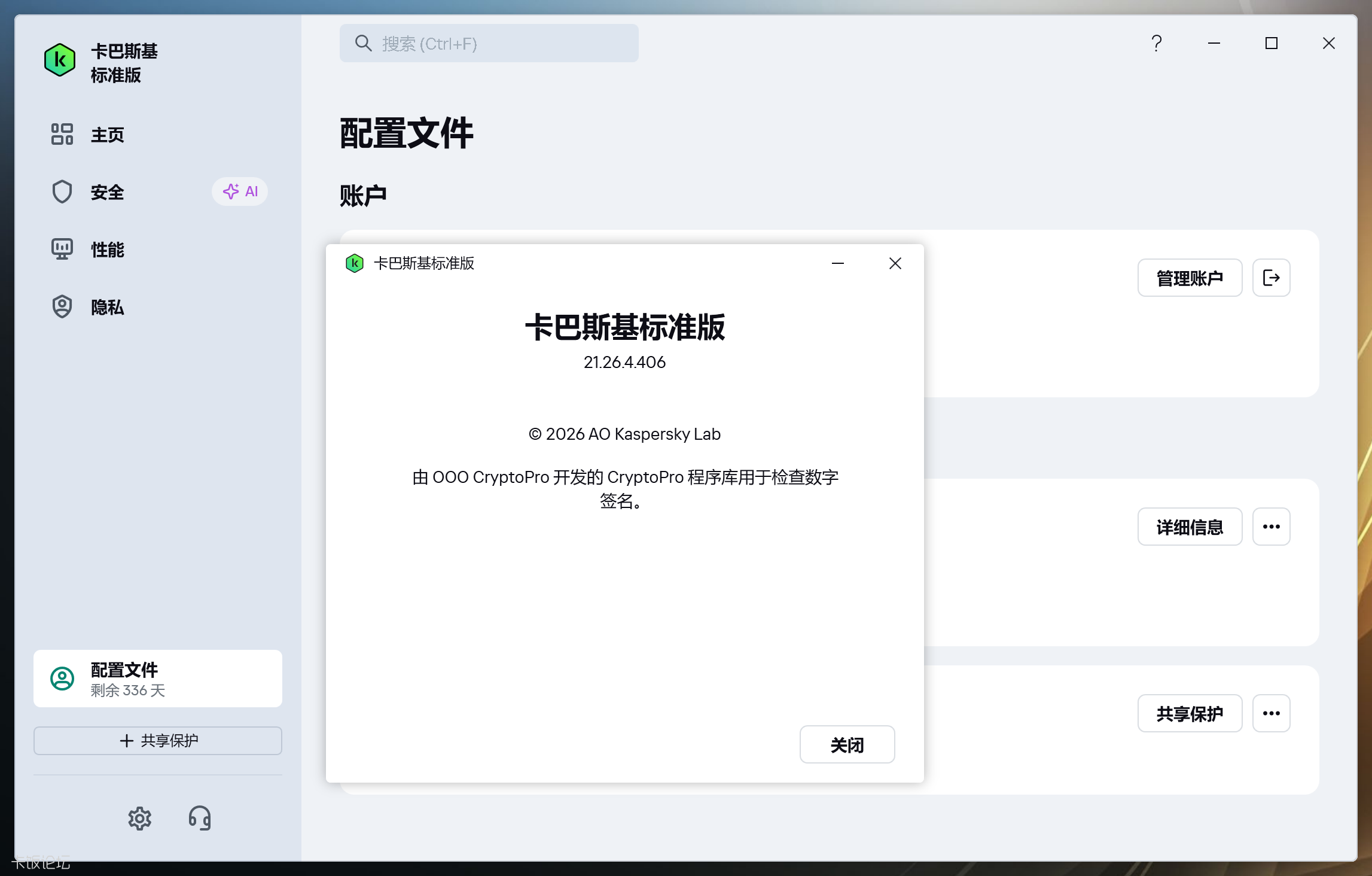Click the help question mark icon
1372x876 pixels.
click(1157, 43)
